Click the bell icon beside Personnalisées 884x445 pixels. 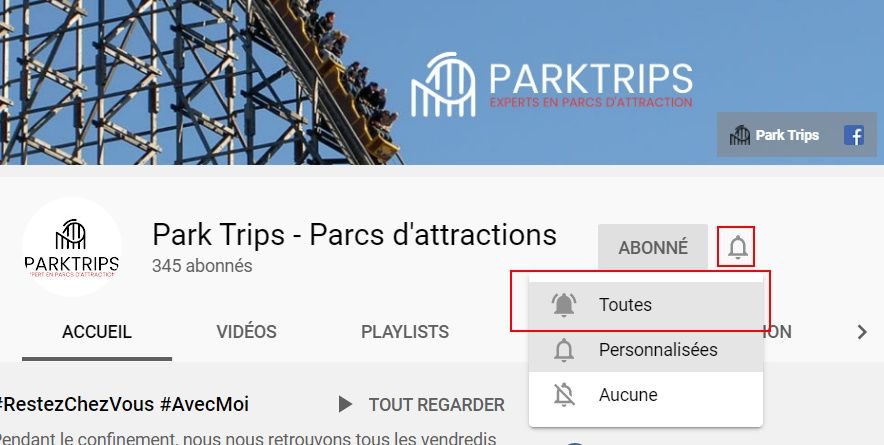click(x=564, y=350)
